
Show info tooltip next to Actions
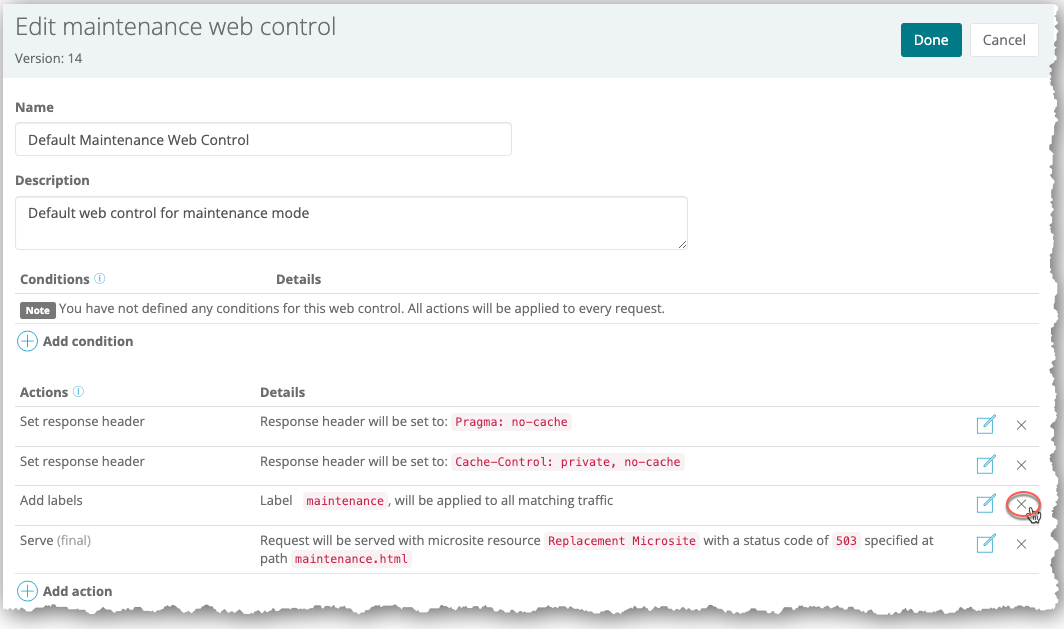[x=79, y=392]
